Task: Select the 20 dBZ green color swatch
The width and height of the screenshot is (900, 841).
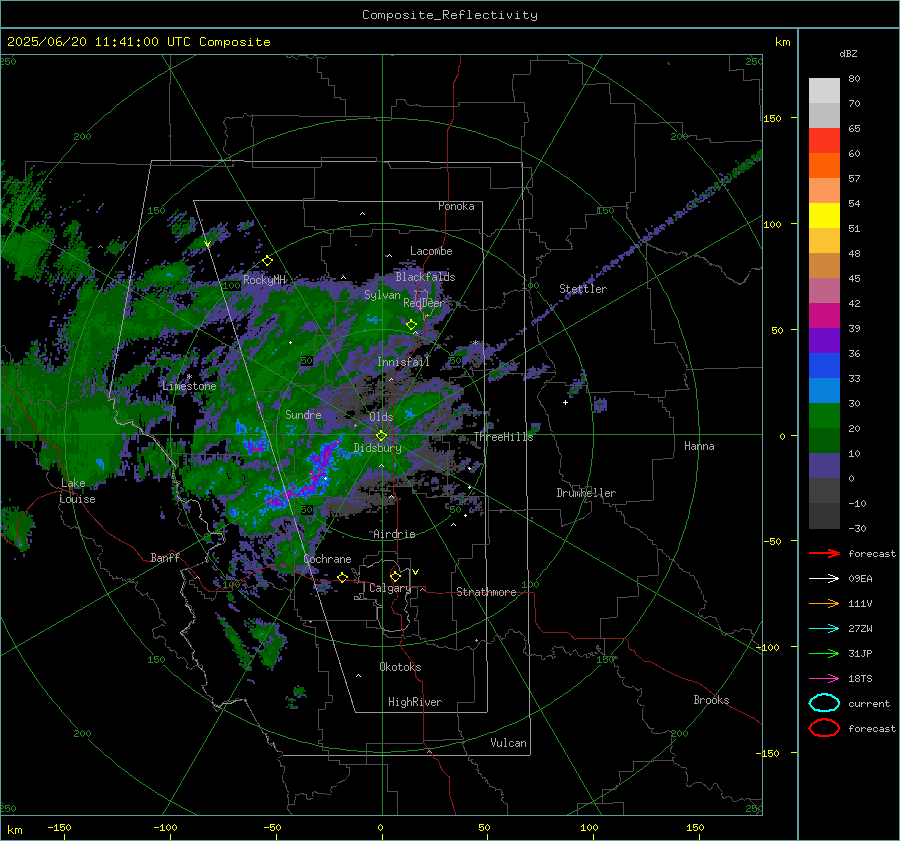Action: 824,416
